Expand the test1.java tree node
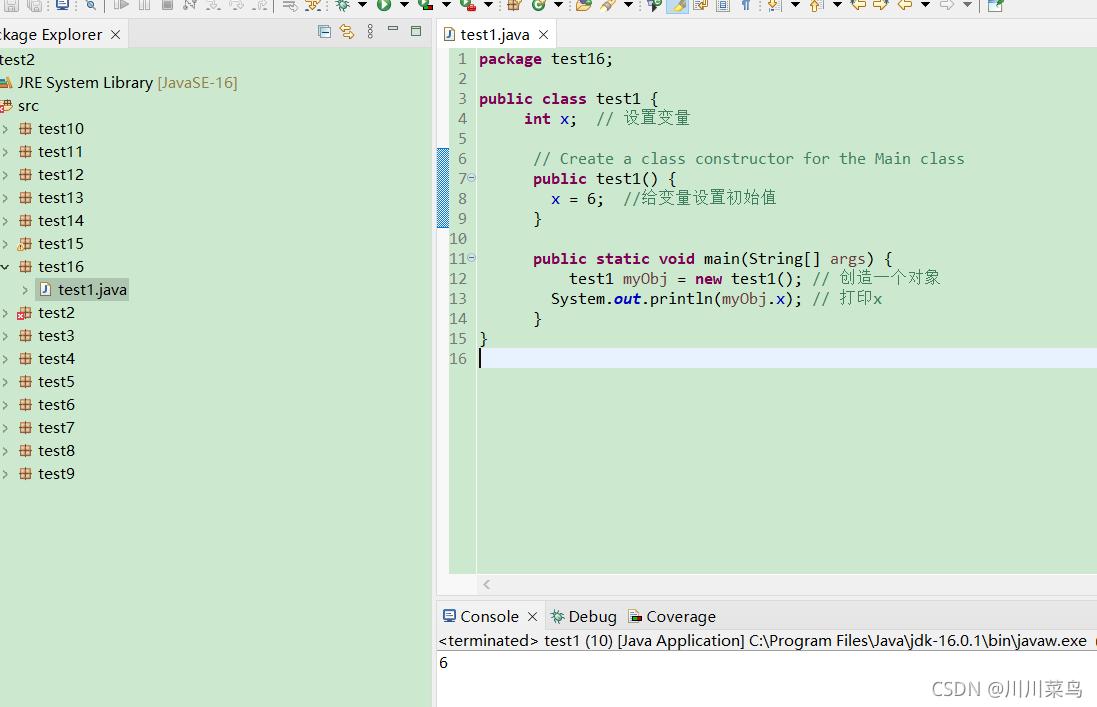 (x=25, y=290)
